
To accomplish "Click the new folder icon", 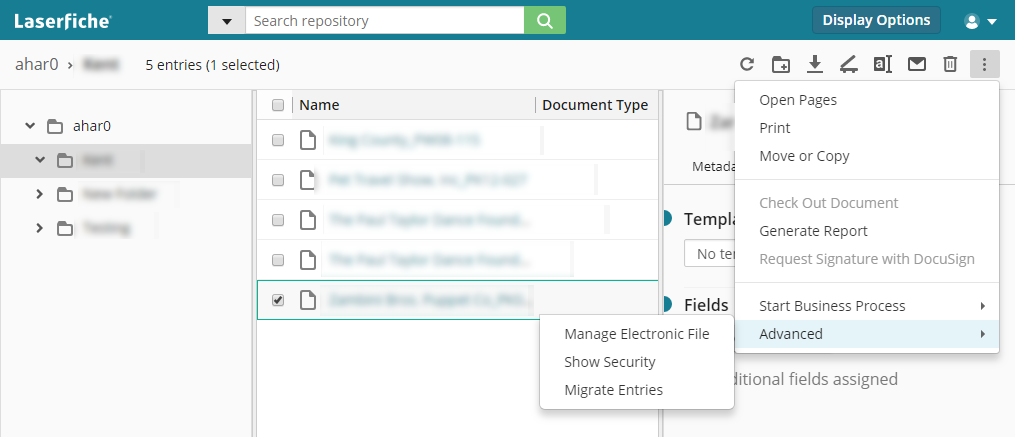I will [x=781, y=65].
